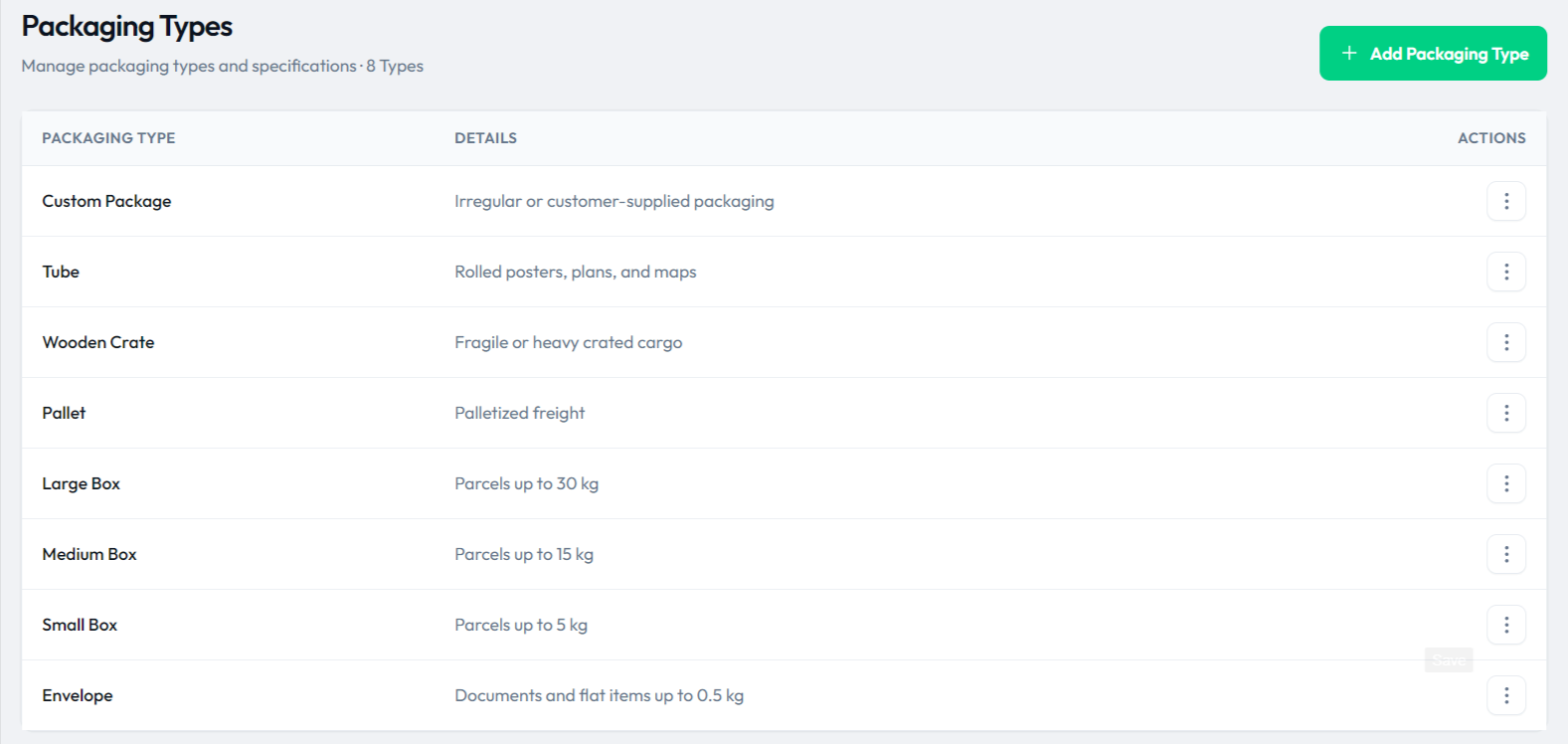Image resolution: width=1568 pixels, height=744 pixels.
Task: Click 'Rolled posters, plans, and maps' detail
Action: point(576,272)
